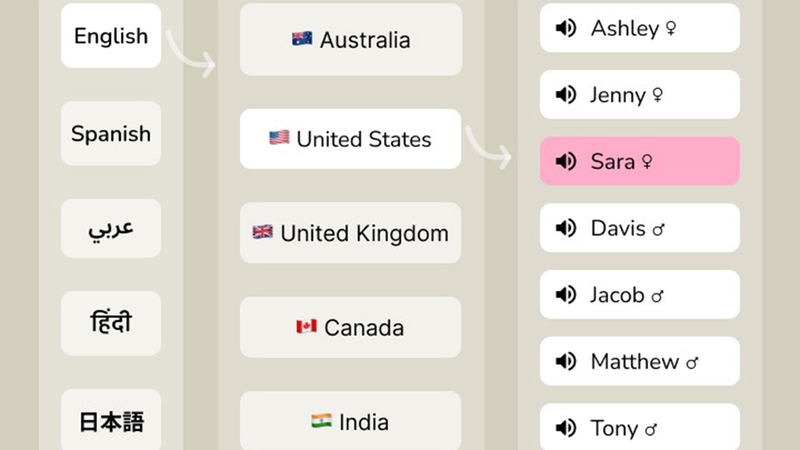
Task: Play Sara voice preview speaker icon
Action: [566, 161]
